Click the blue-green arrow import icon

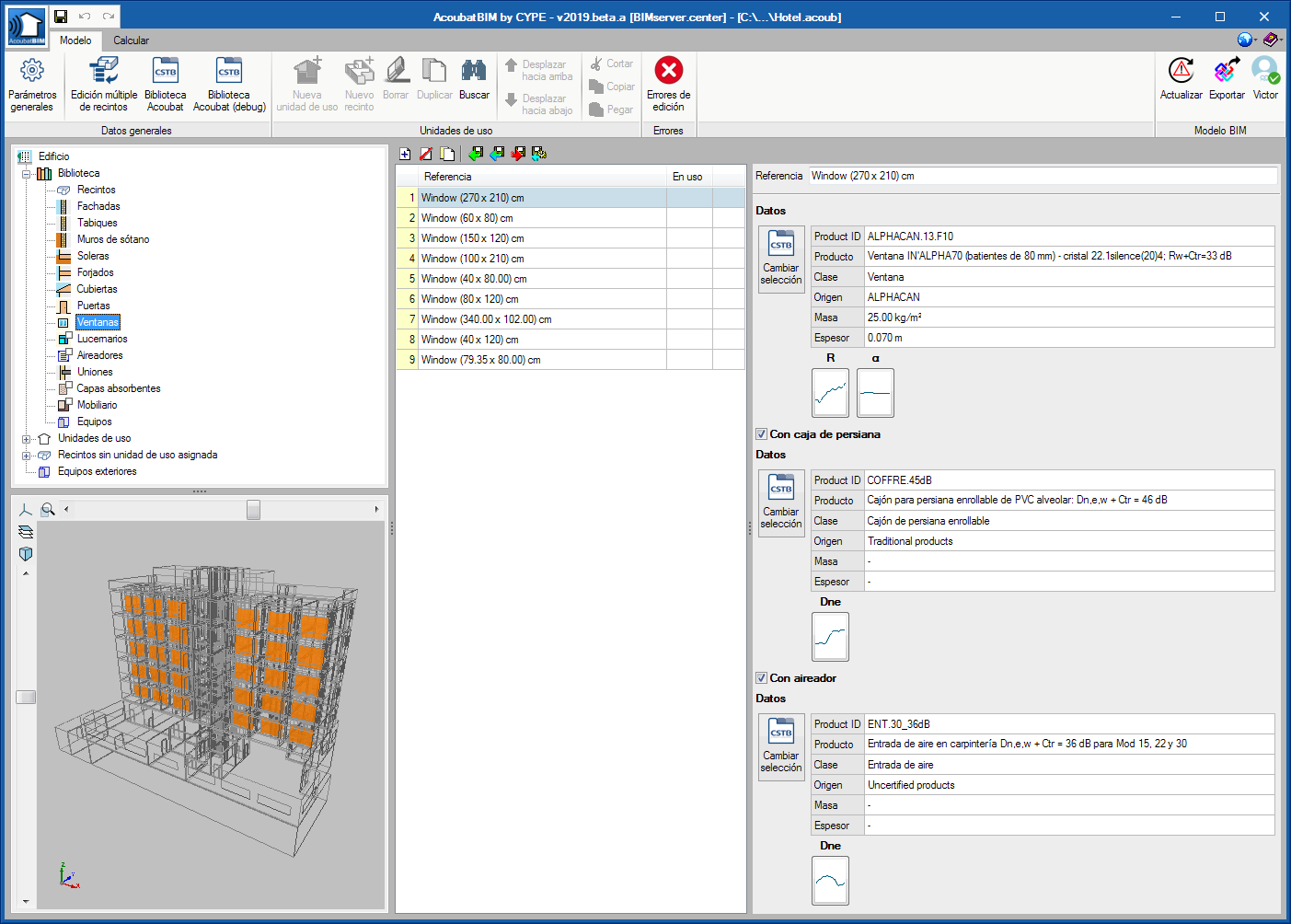coord(497,154)
